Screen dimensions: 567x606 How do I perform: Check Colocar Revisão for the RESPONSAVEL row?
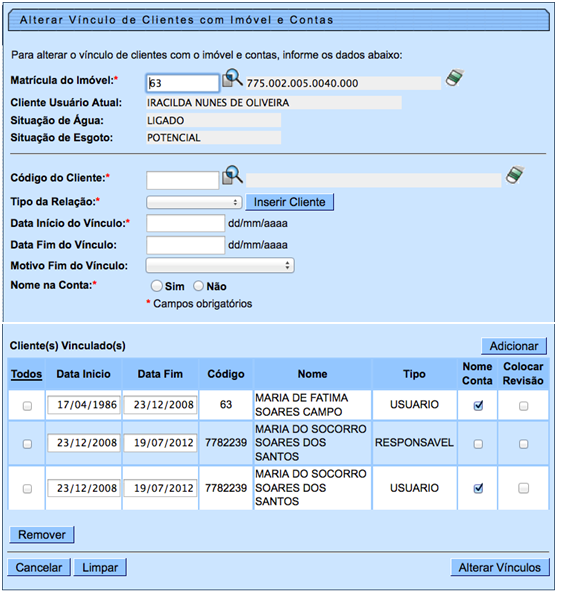[523, 444]
